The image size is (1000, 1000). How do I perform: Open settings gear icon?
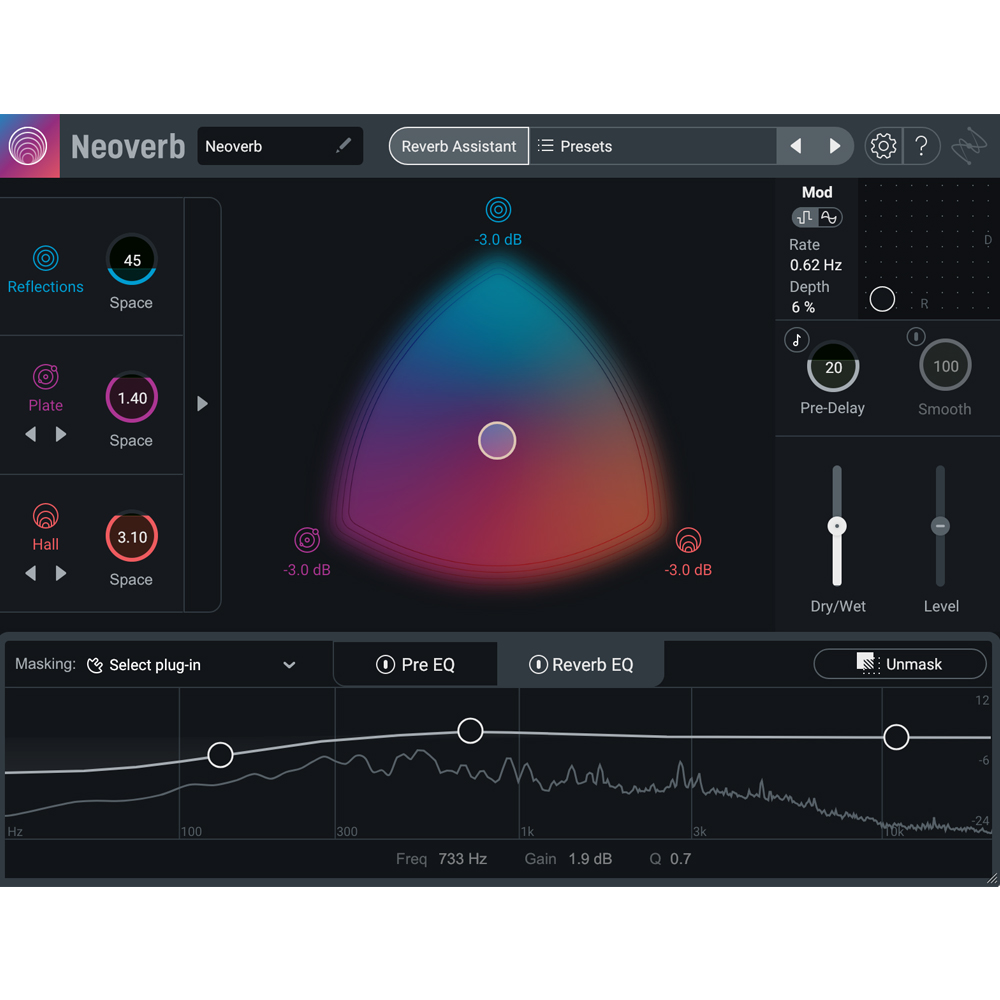pyautogui.click(x=883, y=146)
